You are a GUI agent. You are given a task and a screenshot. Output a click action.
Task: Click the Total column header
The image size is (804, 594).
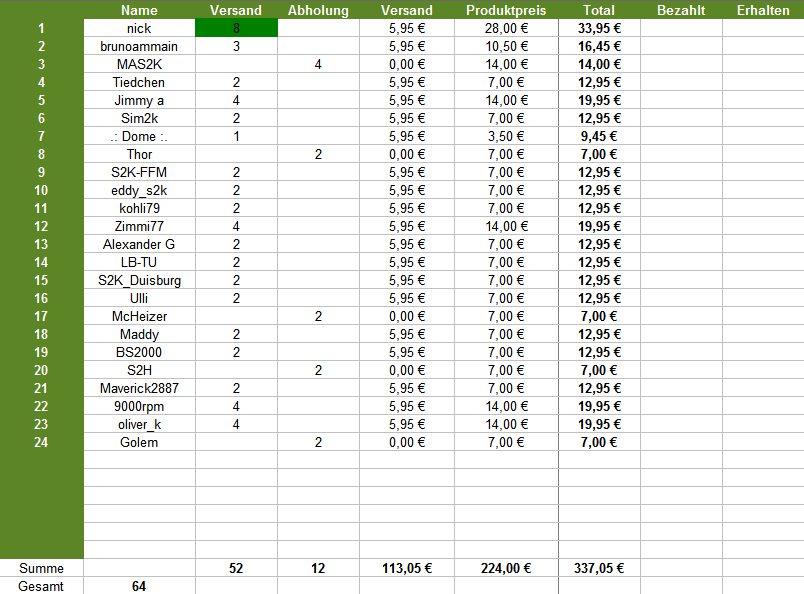(599, 10)
